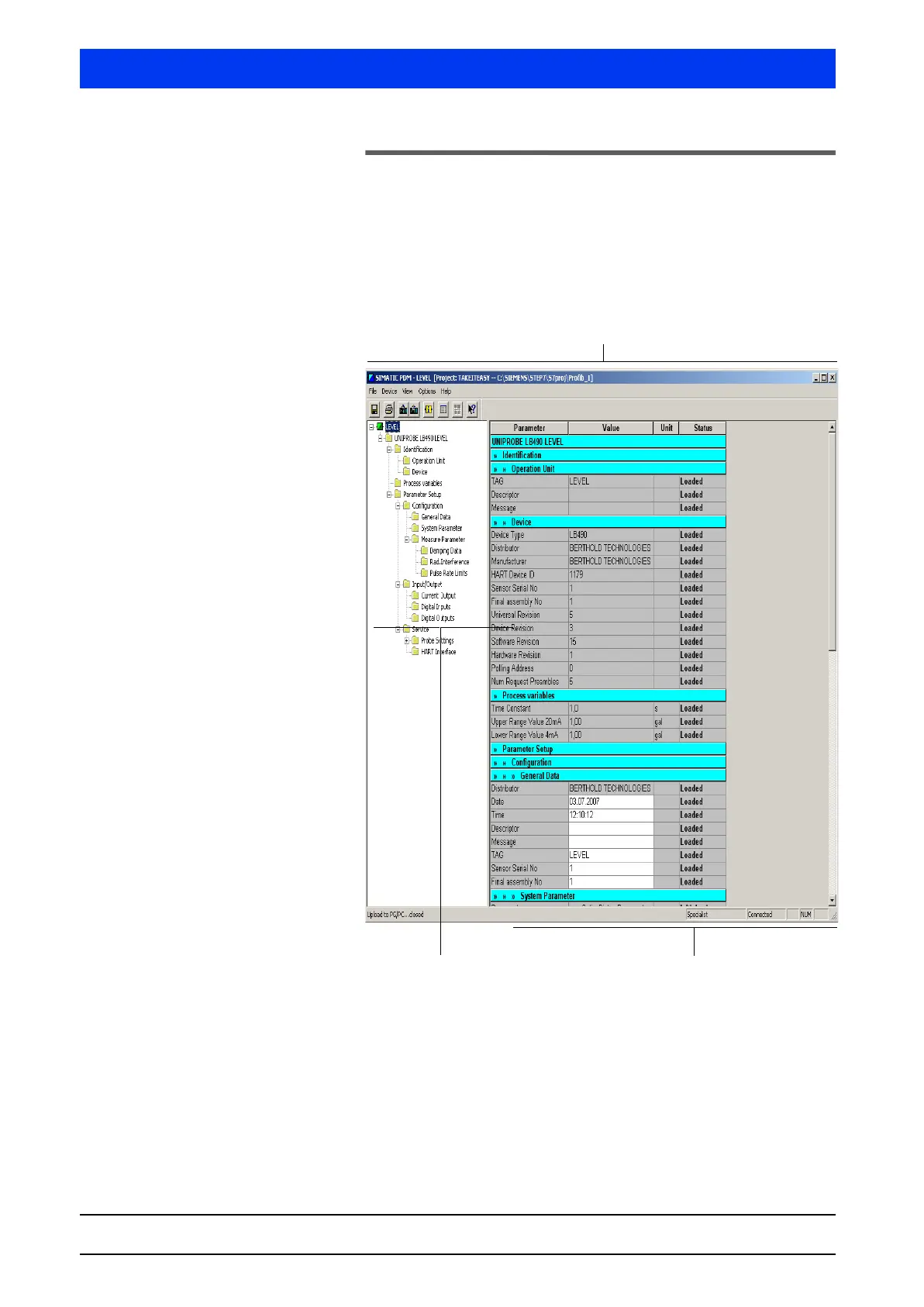Collapse the Parameter Setup tree branch
Screen dimensions: 924x1307
[389, 495]
